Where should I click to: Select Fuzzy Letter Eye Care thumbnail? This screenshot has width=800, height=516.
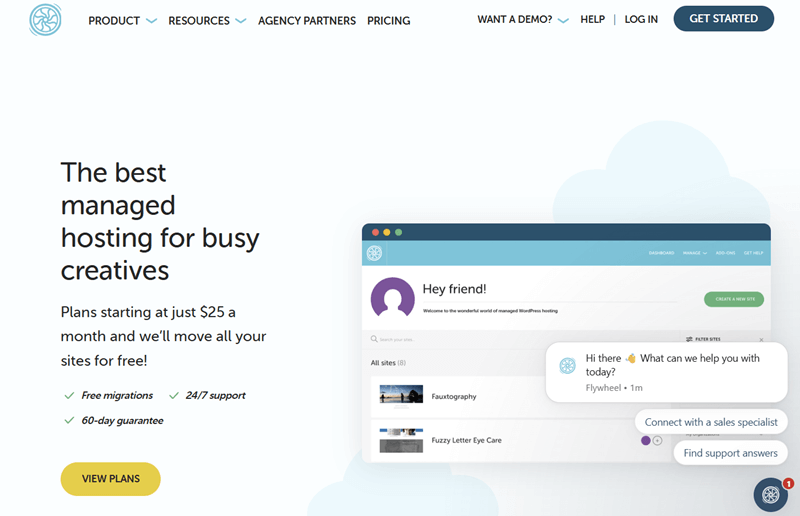tap(401, 440)
